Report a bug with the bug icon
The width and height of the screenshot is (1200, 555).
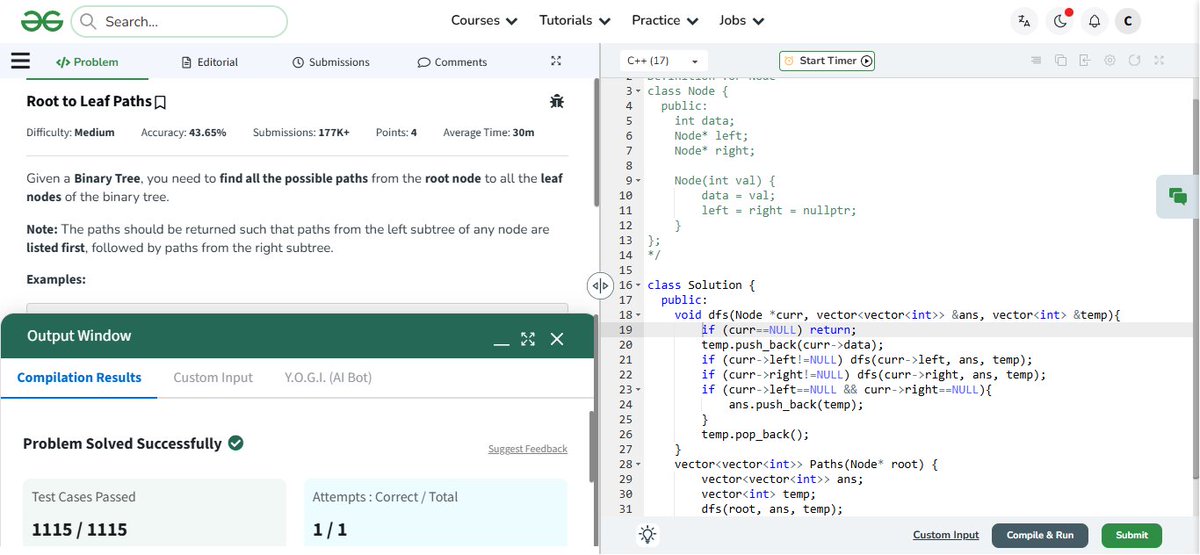click(557, 101)
